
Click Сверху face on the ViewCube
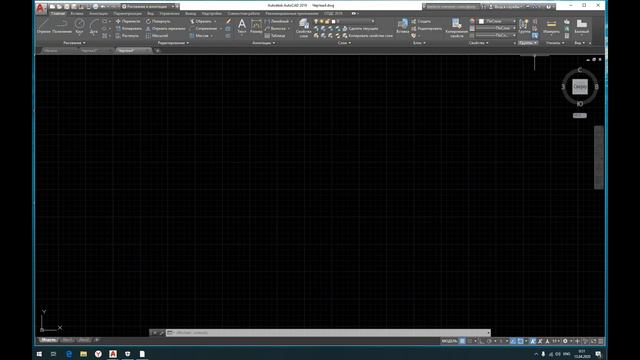[x=580, y=87]
